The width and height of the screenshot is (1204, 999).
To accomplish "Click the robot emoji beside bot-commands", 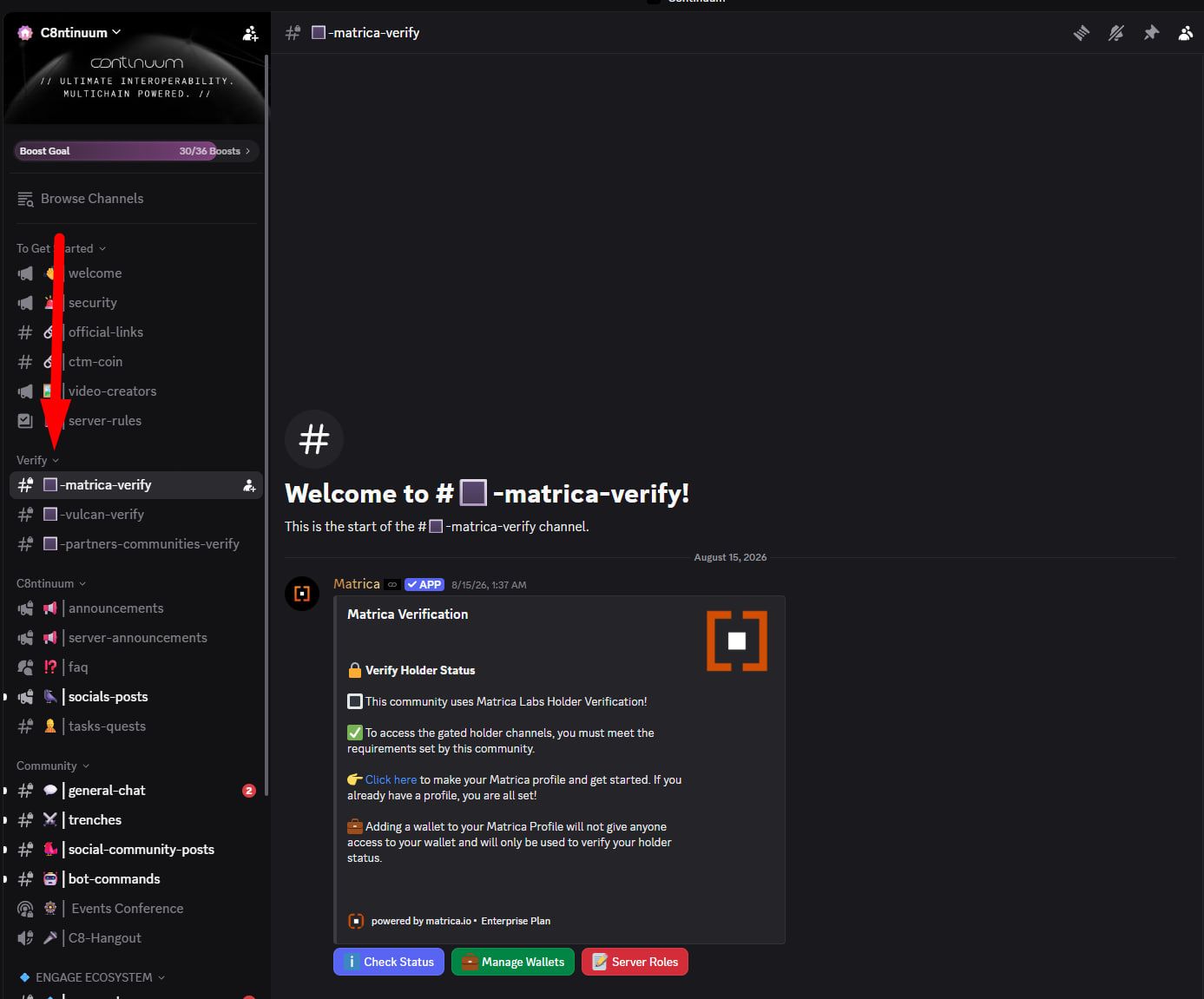I will point(50,879).
